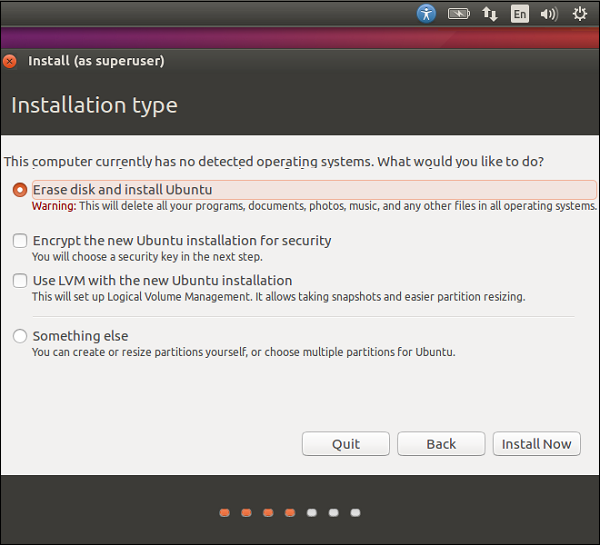Enable Encrypt the new Ubuntu installation
This screenshot has width=600, height=545.
(x=20, y=241)
